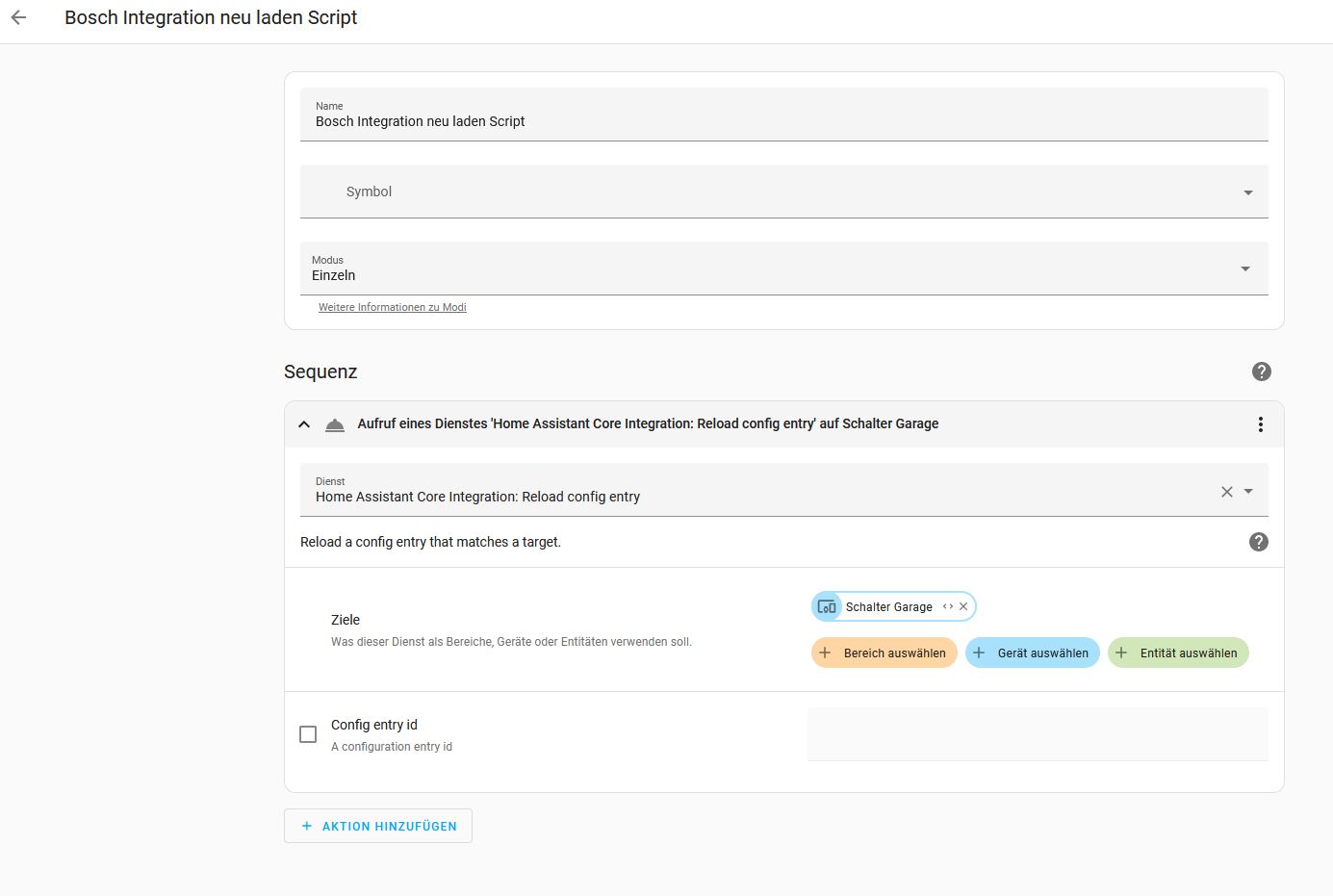
Task: Click the 'Reload a config entry that matches a target.' text
Action: (430, 542)
